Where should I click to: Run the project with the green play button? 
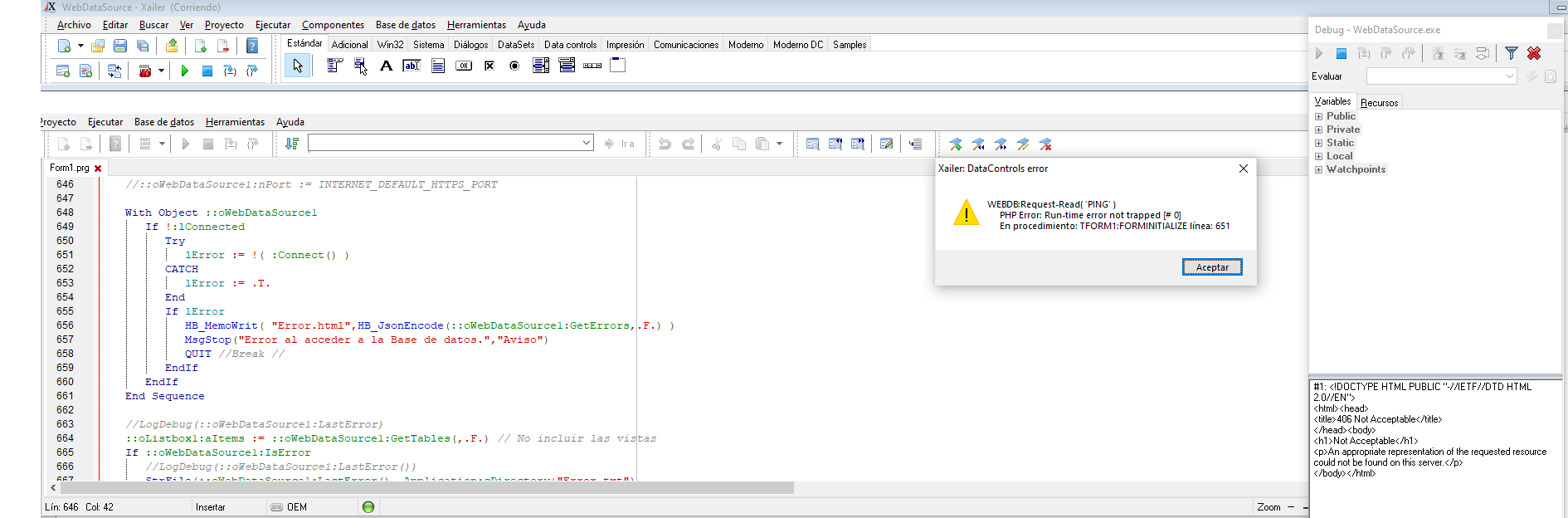pos(185,71)
